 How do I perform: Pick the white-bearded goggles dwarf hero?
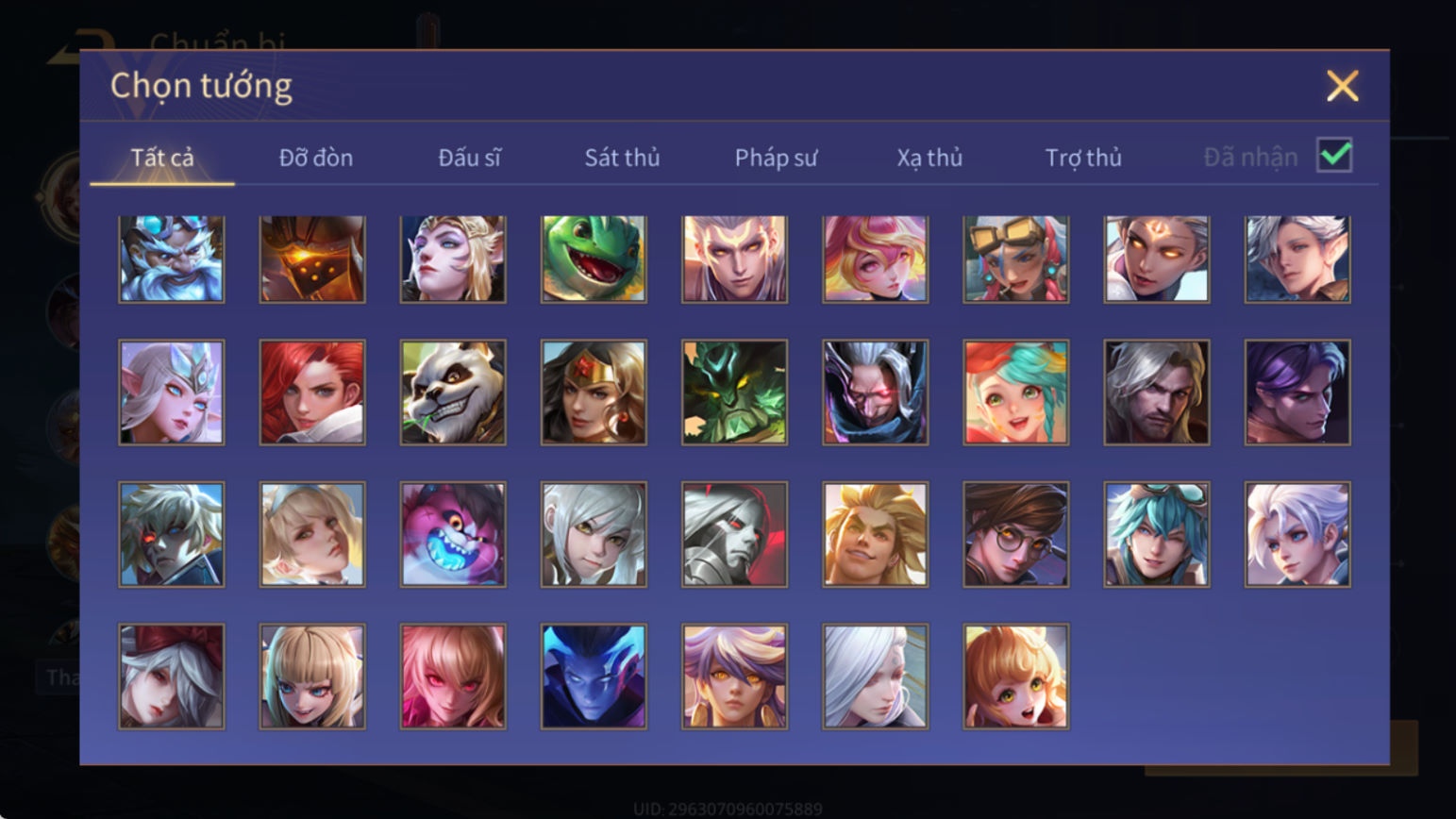point(172,259)
